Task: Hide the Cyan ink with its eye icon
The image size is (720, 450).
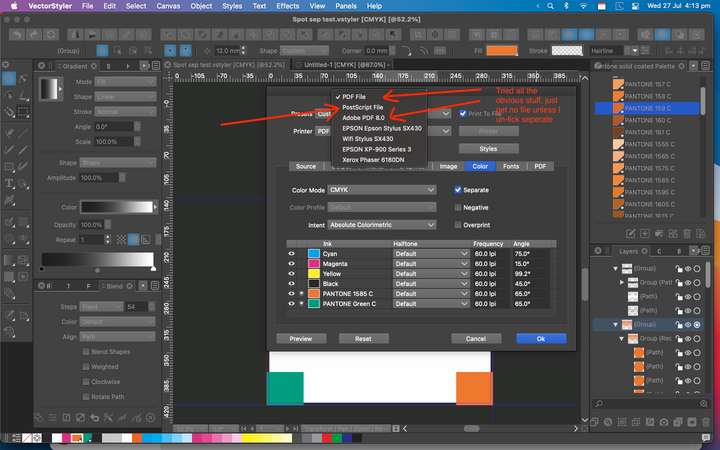Action: pyautogui.click(x=291, y=253)
